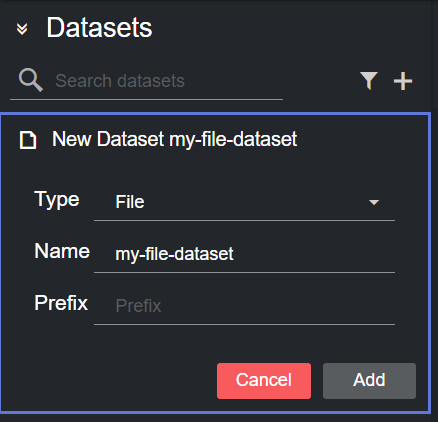Click the Type dropdown caret arrow
Screen dimensions: 438x422
click(x=374, y=202)
